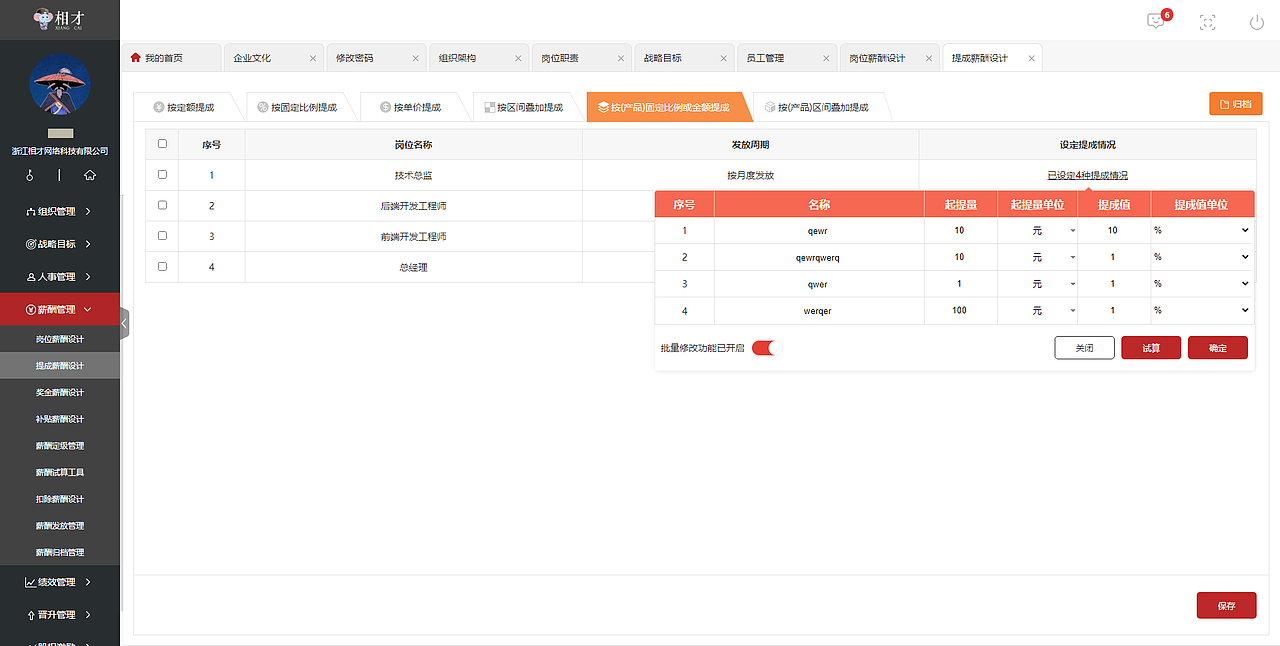Close the 战略目标 tab
1280x646 pixels.
click(724, 58)
